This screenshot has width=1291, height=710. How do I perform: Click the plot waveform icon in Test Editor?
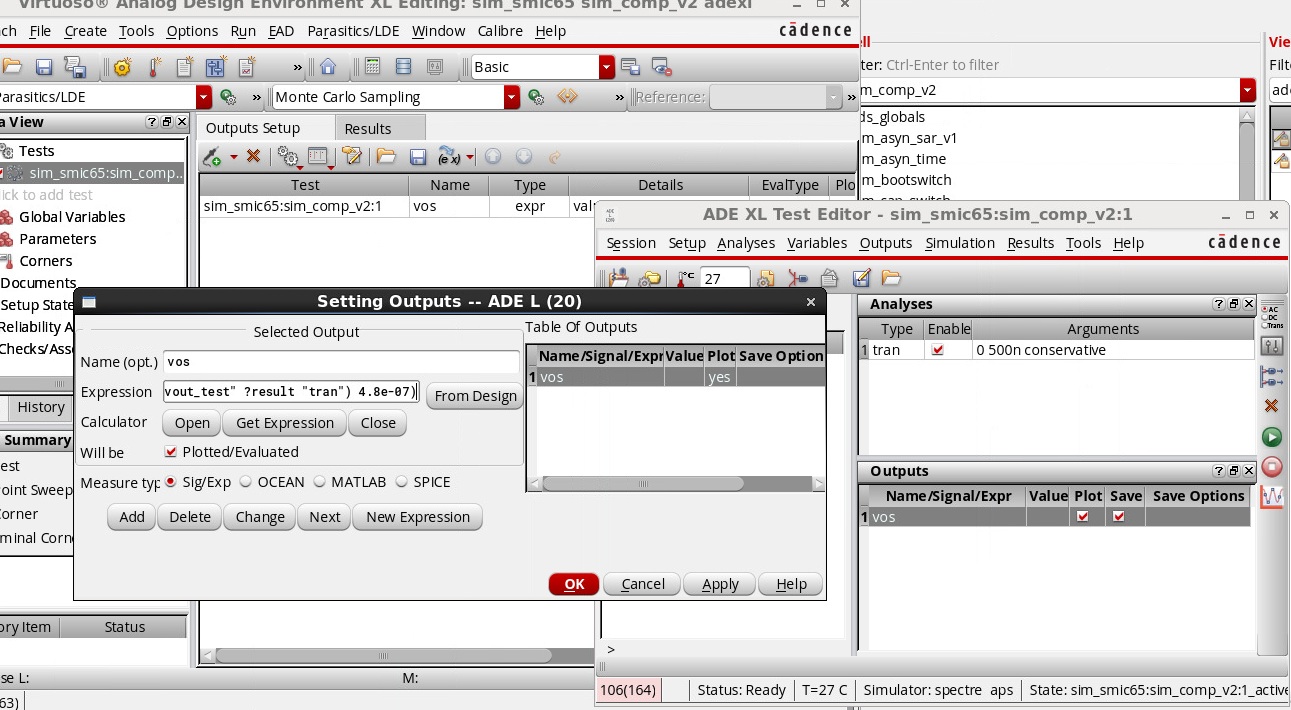click(x=1272, y=495)
